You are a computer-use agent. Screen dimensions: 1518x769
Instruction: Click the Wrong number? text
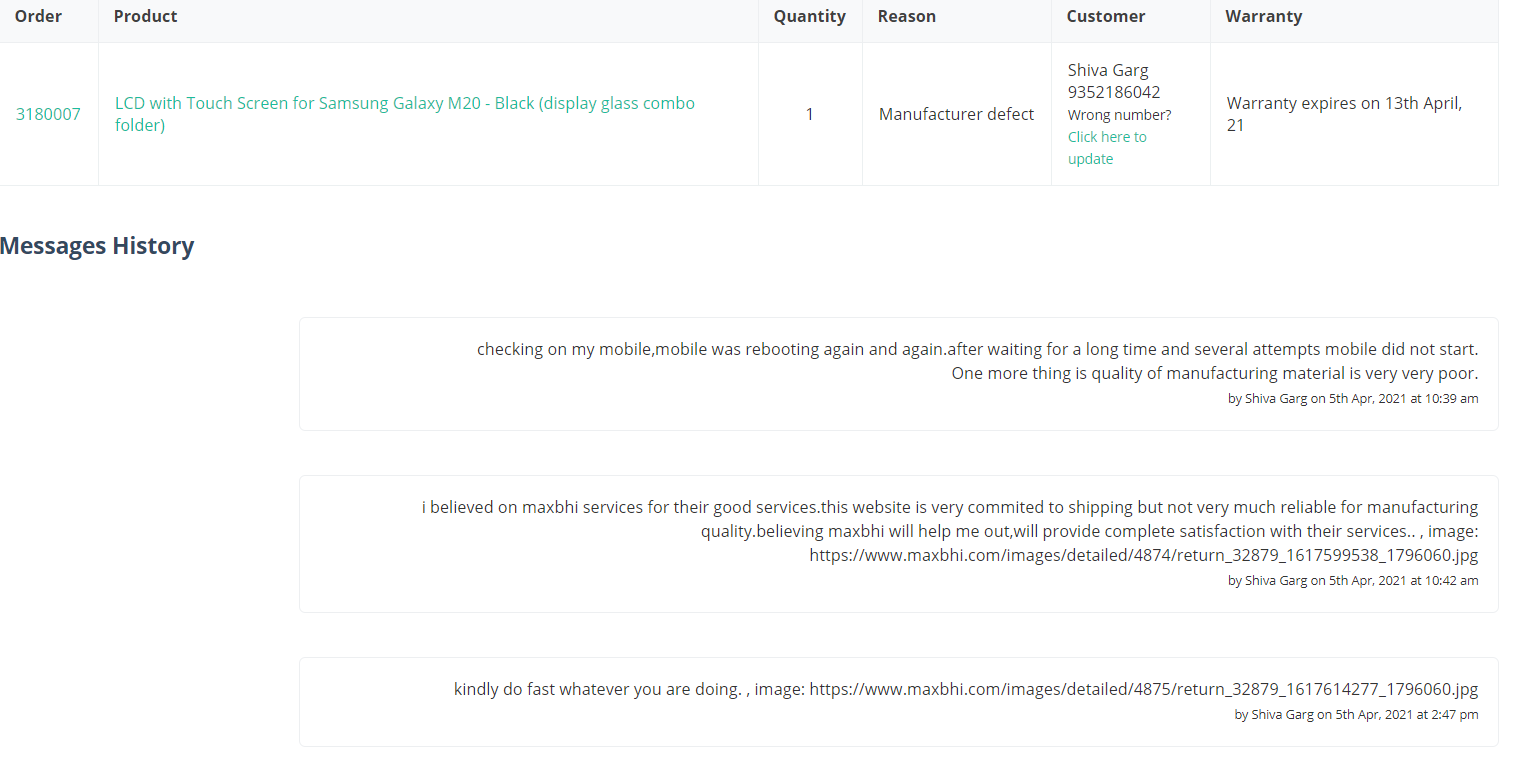pos(1119,115)
